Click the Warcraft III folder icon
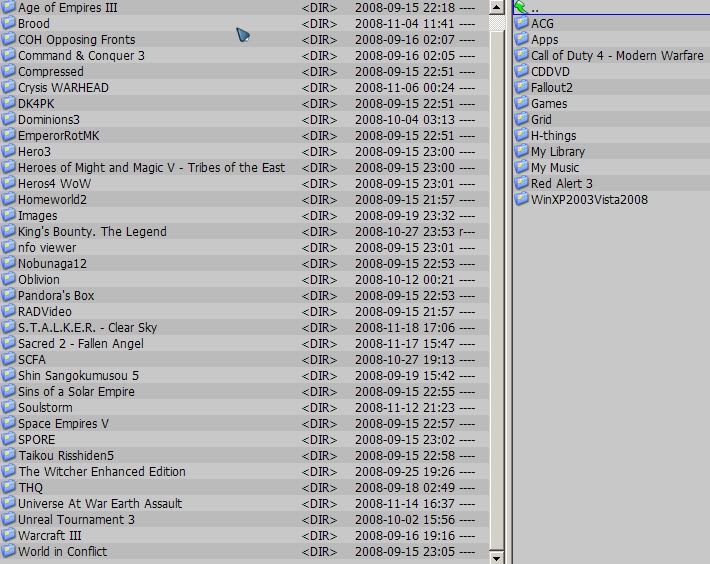Image resolution: width=710 pixels, height=564 pixels. pos(8,535)
